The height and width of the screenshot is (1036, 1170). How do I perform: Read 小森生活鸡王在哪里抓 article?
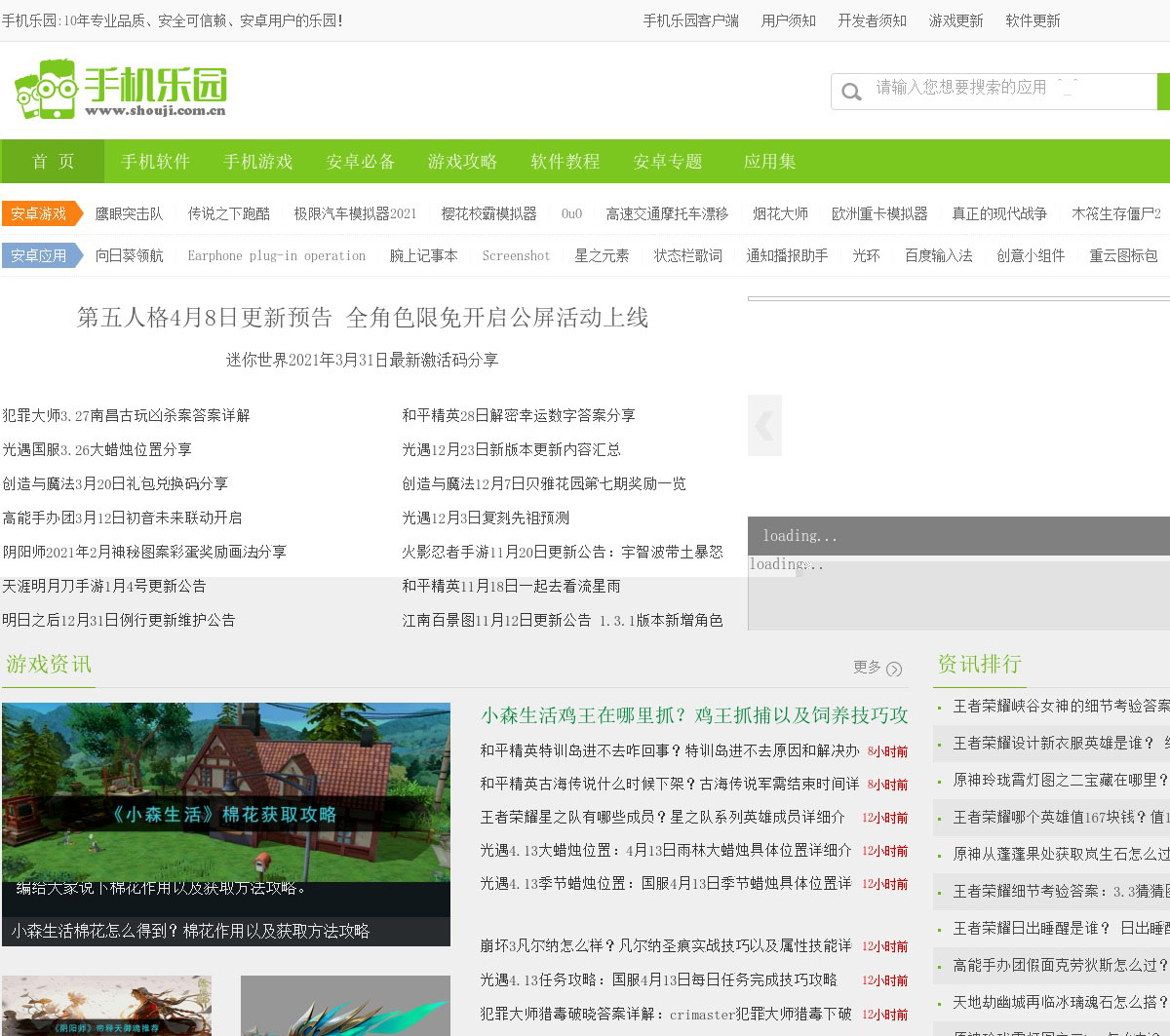693,715
